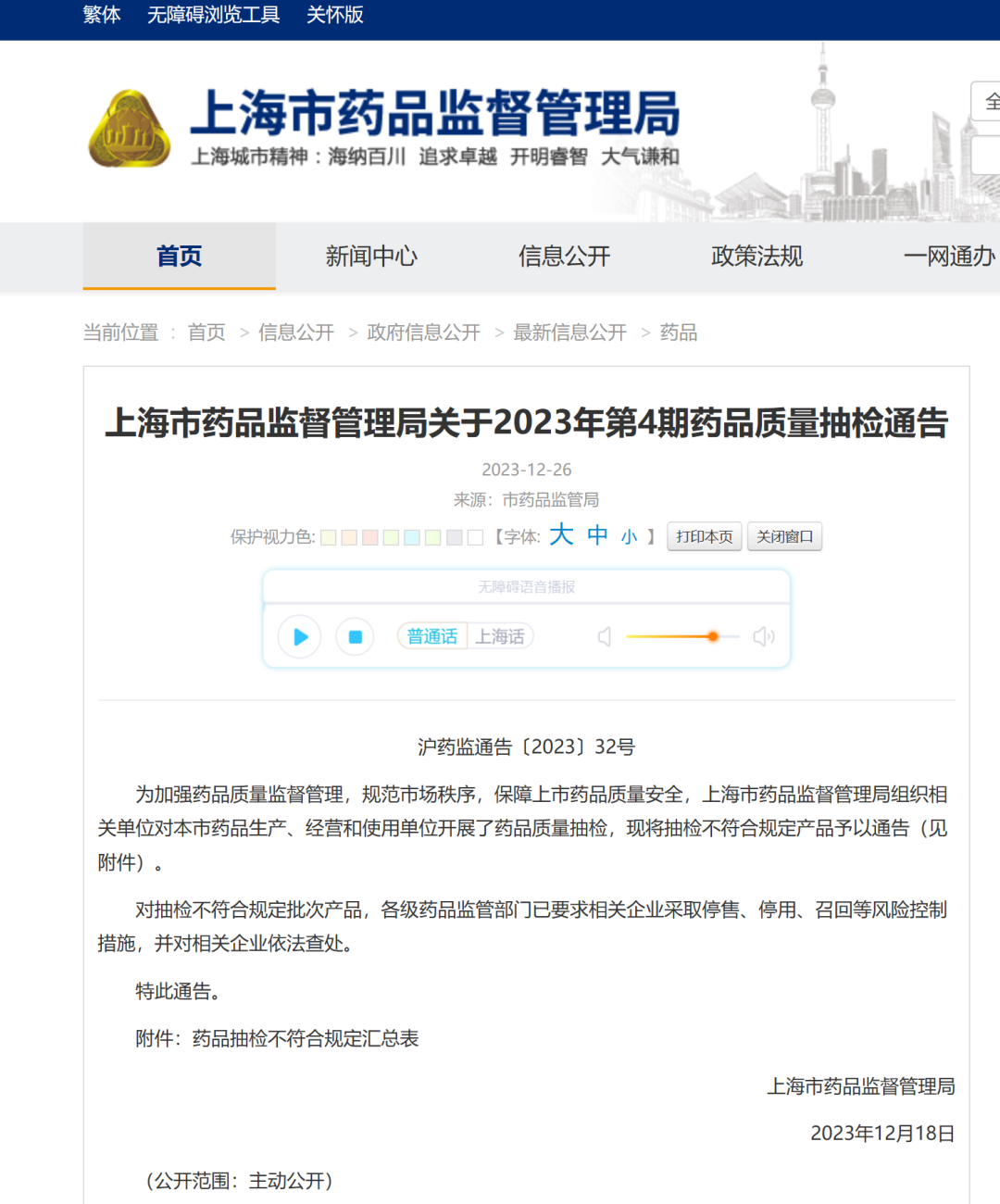
Task: Click the article headline about 第4期药品质量抽检通告
Action: [x=527, y=423]
